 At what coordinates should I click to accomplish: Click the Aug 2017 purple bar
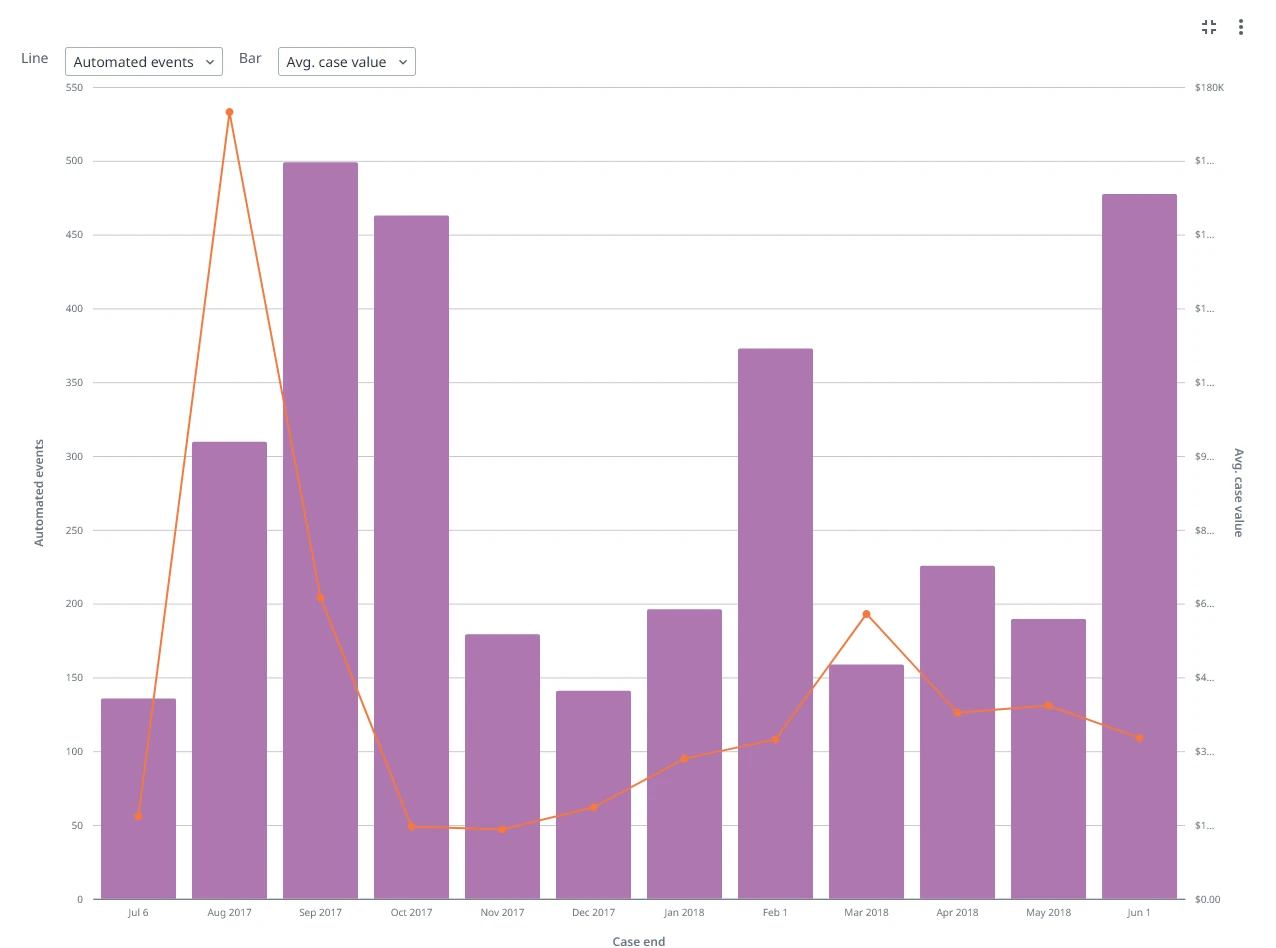[229, 670]
